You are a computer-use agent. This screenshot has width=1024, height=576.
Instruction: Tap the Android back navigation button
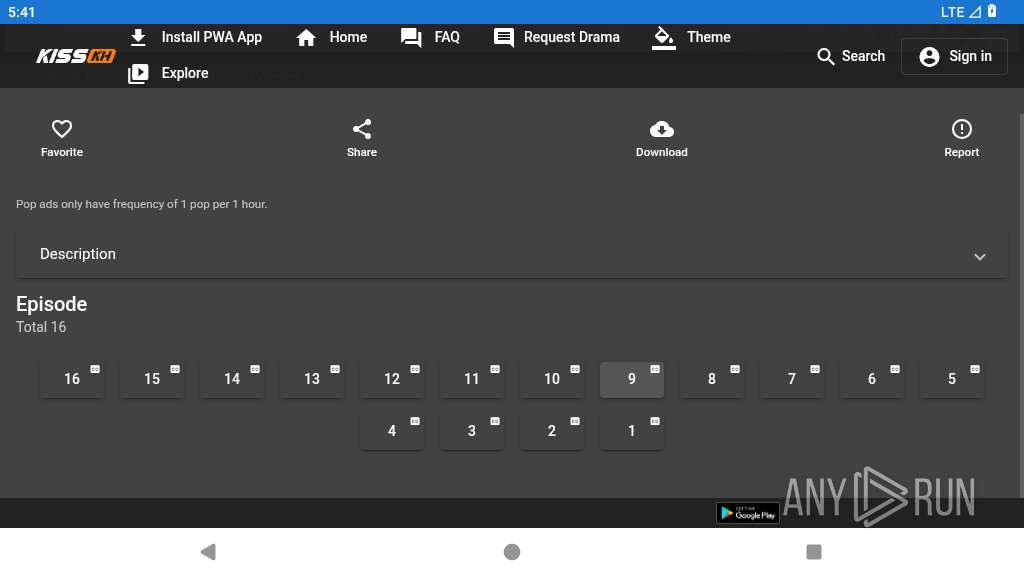coord(208,552)
